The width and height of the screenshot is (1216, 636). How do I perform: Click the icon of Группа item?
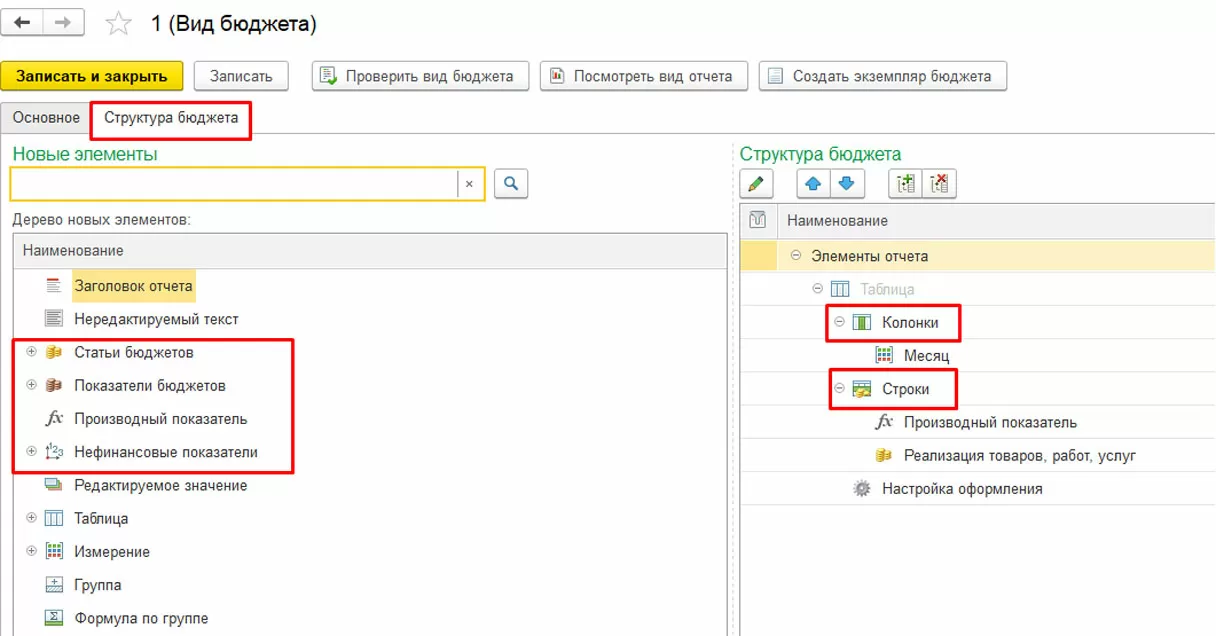54,585
